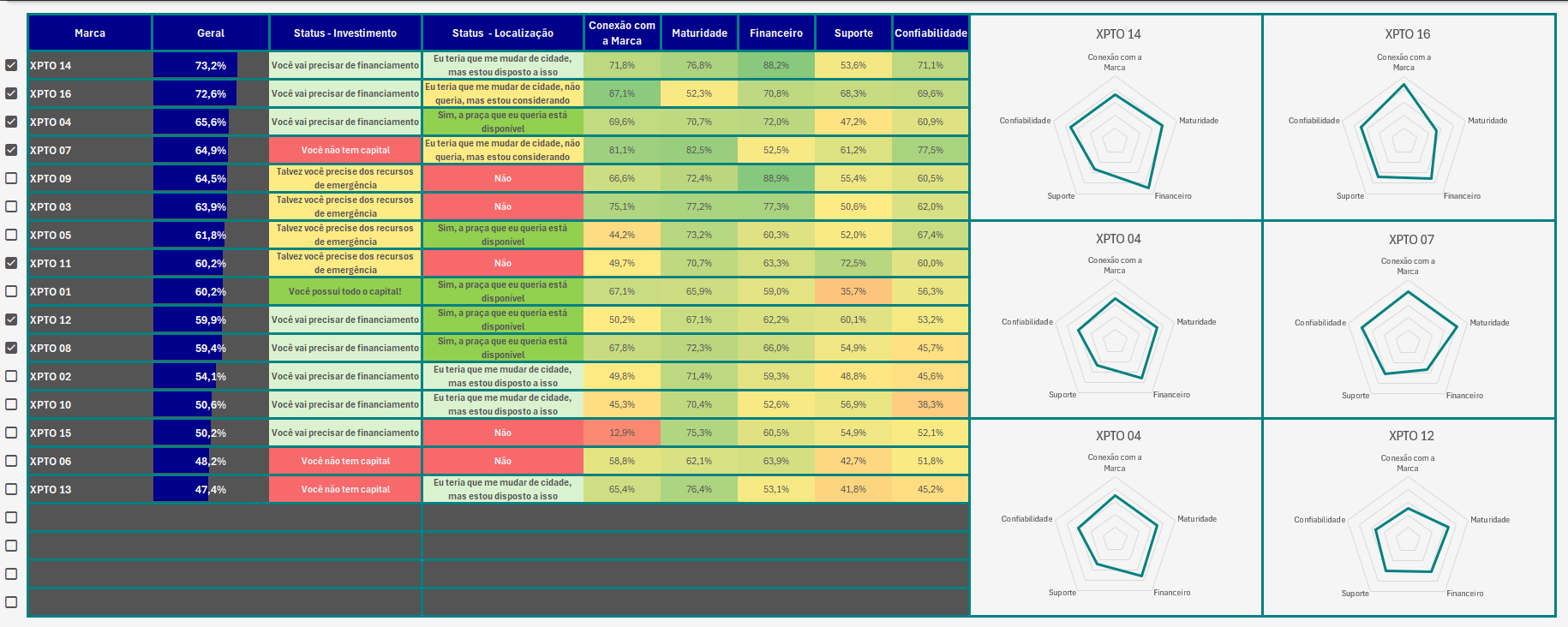Click the Confiabilidade table column header

point(931,33)
